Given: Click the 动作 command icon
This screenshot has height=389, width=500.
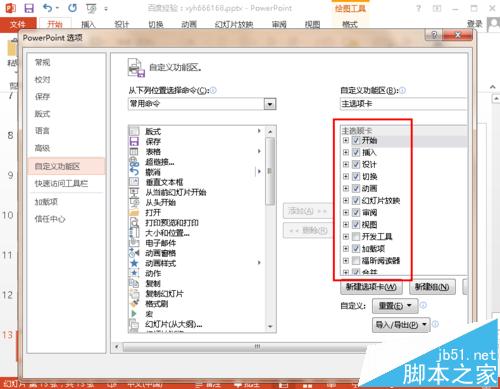Looking at the screenshot, I should [x=134, y=273].
